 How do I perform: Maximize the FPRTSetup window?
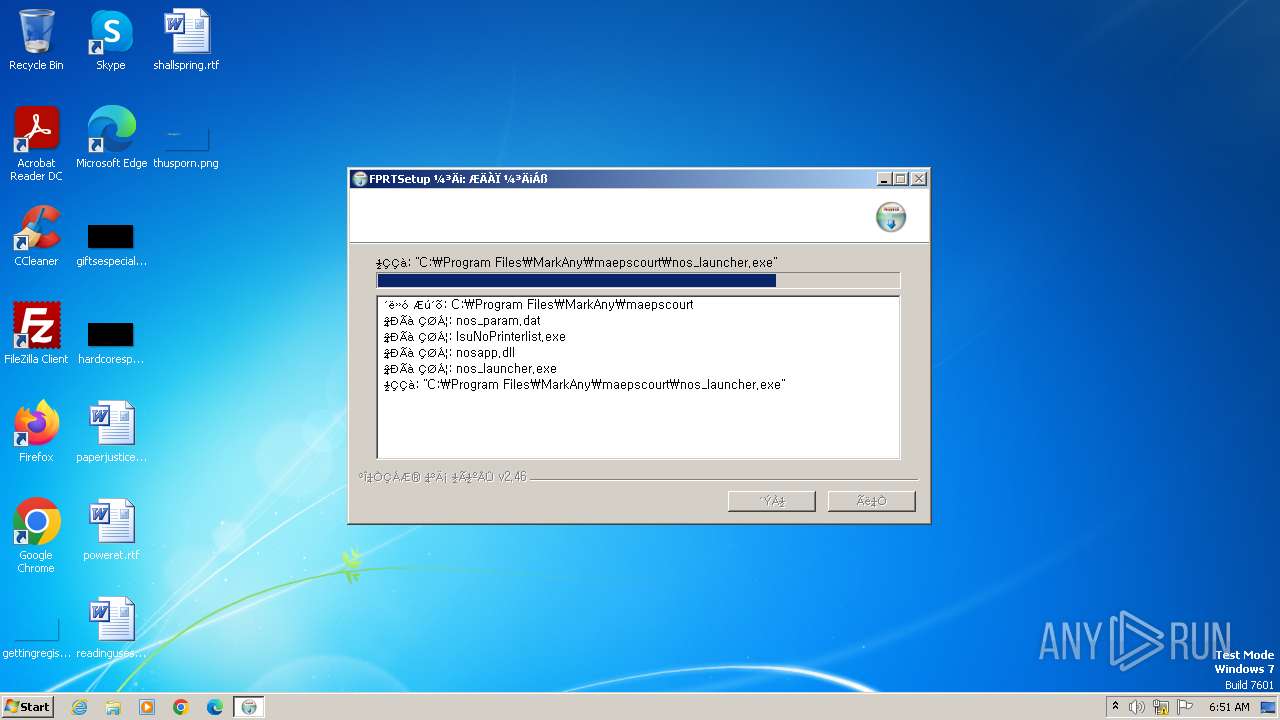coord(901,179)
